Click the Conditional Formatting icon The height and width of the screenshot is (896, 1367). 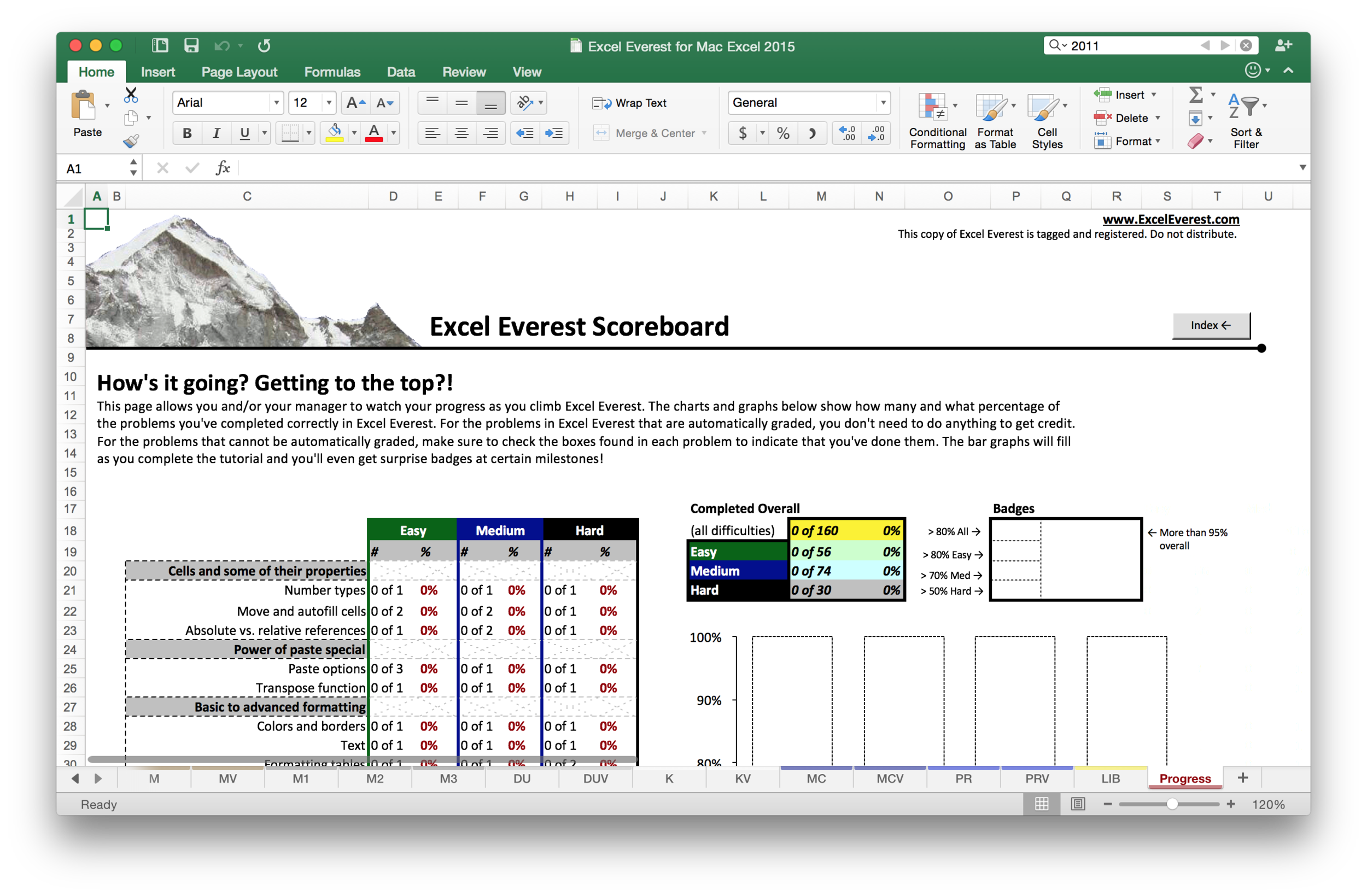932,107
